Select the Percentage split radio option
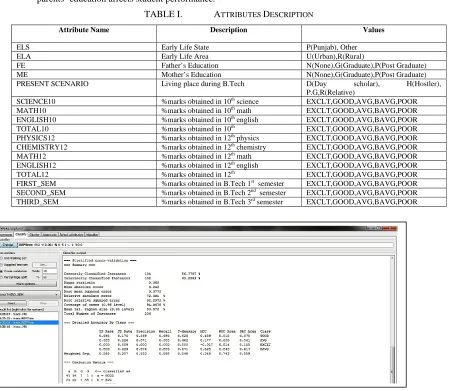449x391 pixels. pyautogui.click(x=13, y=277)
